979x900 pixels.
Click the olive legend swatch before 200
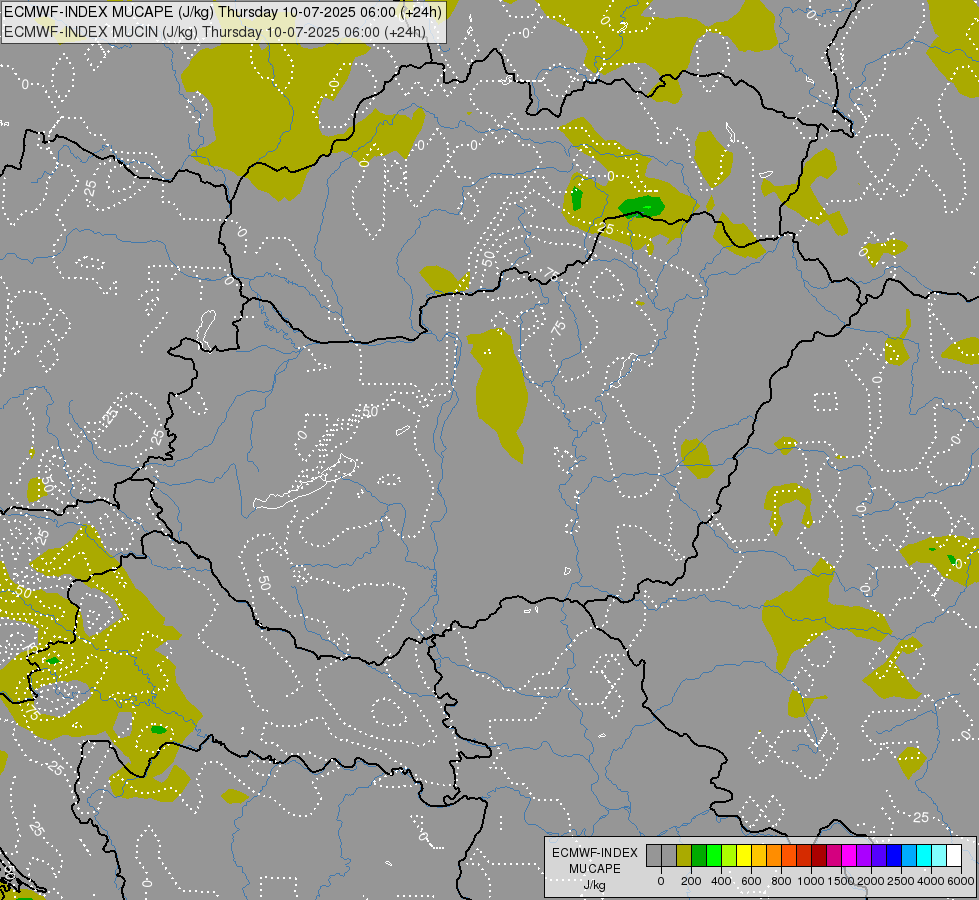pyautogui.click(x=684, y=855)
